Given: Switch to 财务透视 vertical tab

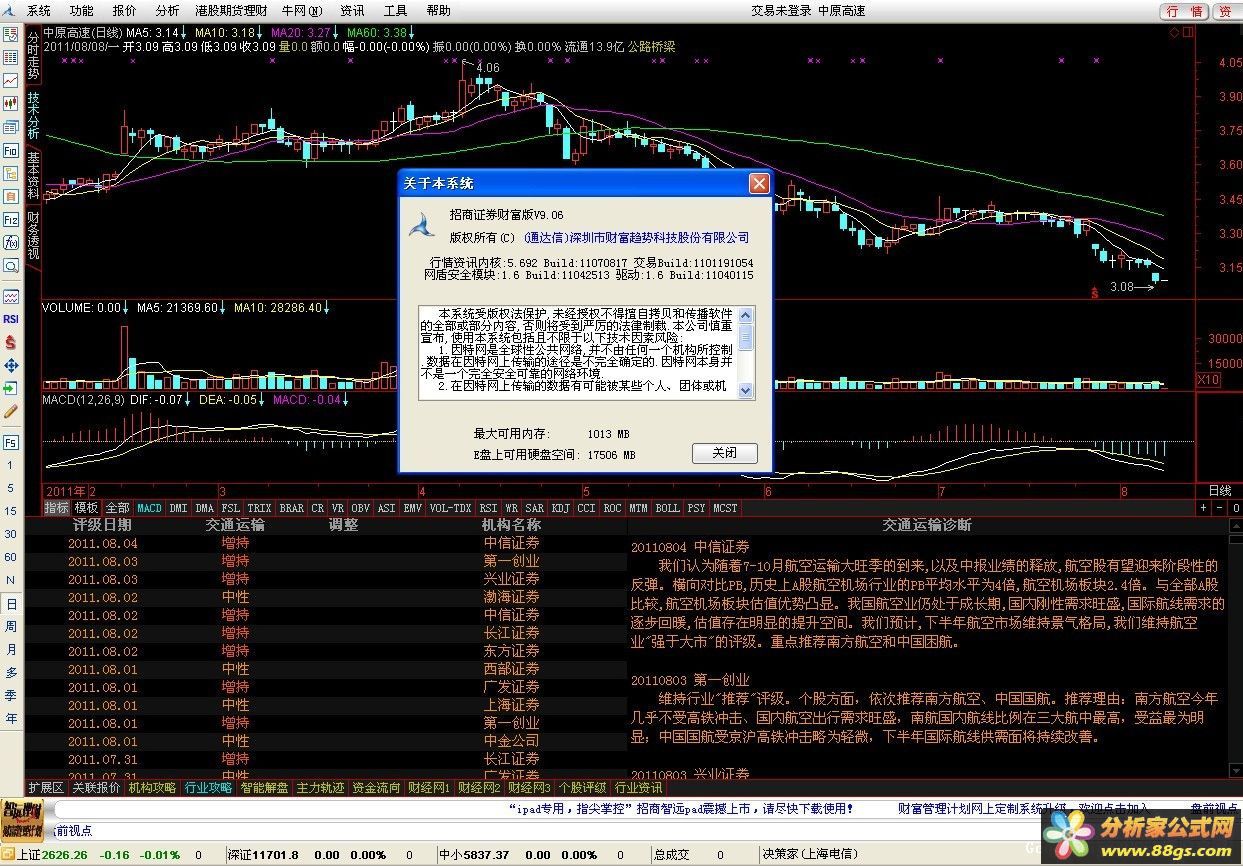Looking at the screenshot, I should click(33, 235).
